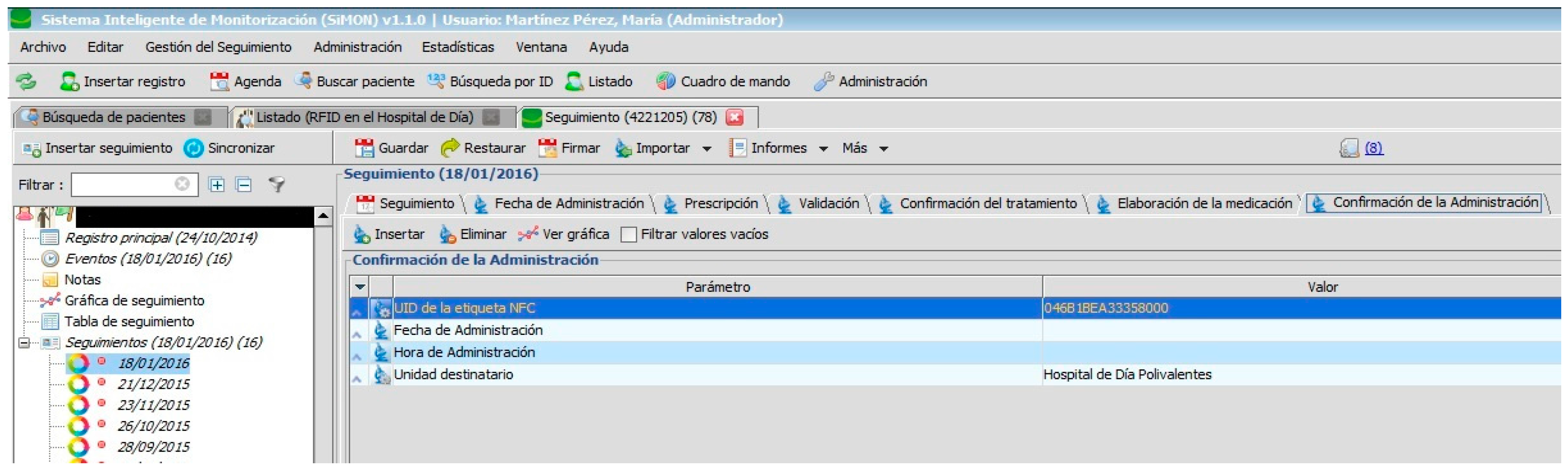This screenshot has height=470, width=1568.
Task: Close the Seguimiento (4221205) tab with the red X
Action: tap(735, 117)
